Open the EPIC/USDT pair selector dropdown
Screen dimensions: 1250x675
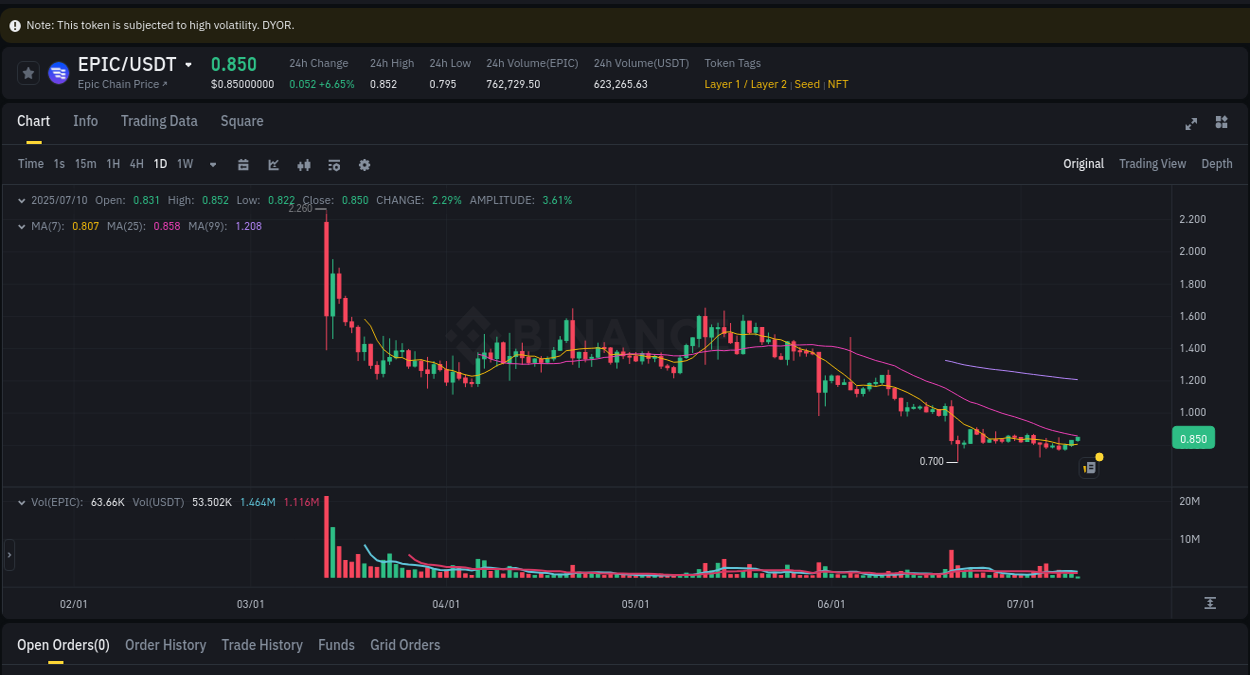coord(189,63)
